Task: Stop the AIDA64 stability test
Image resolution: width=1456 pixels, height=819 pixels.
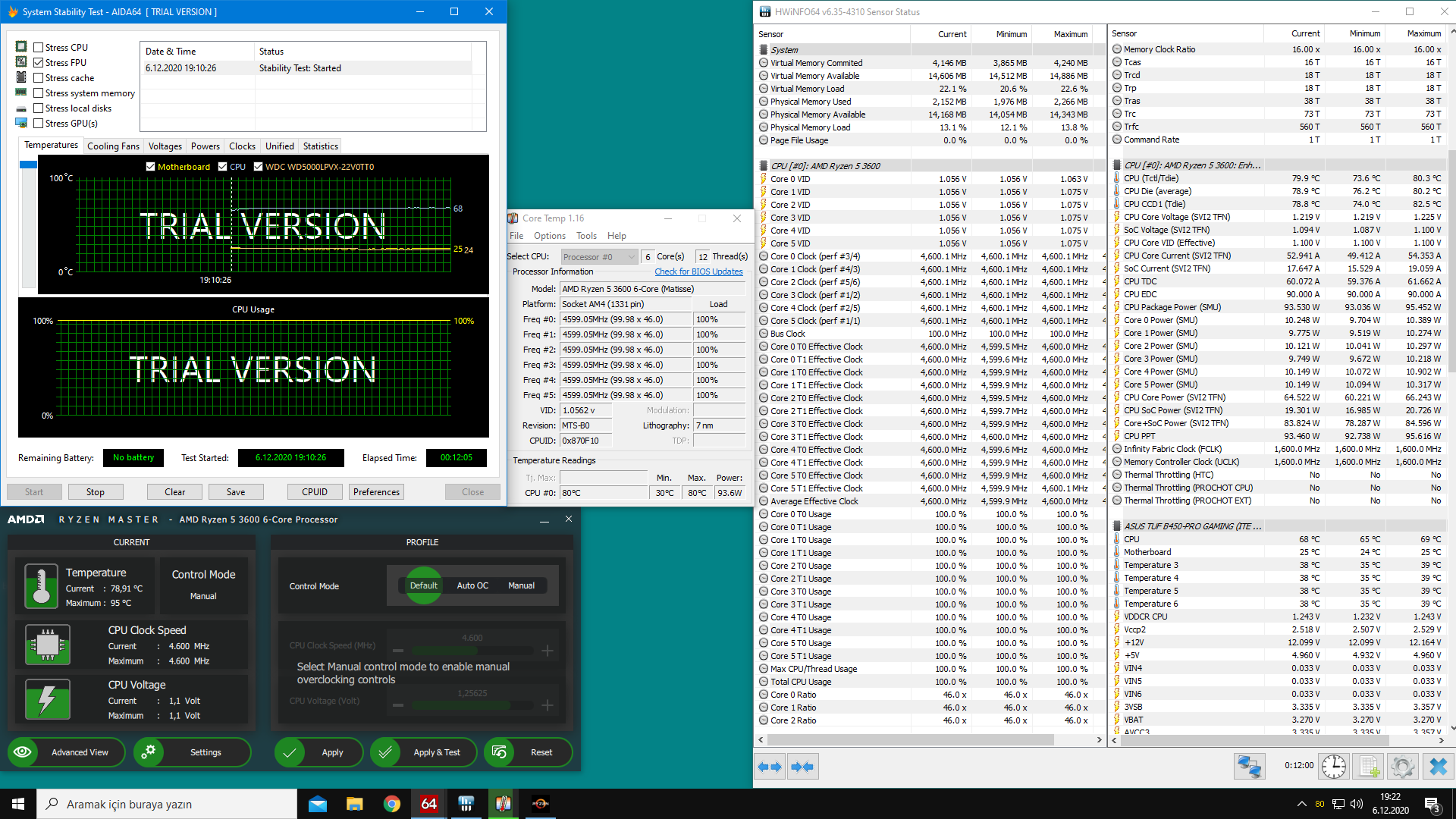Action: pyautogui.click(x=96, y=492)
